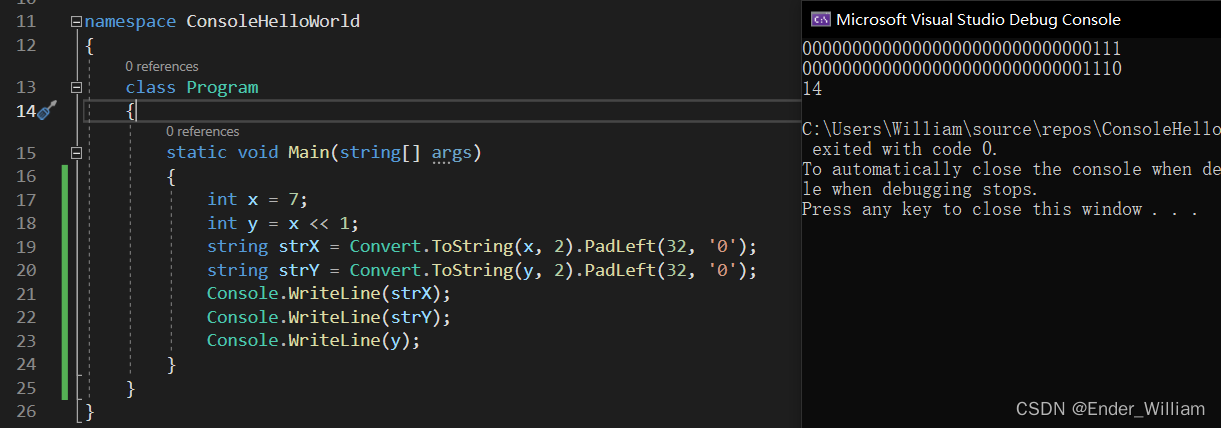Click the 'args' parameter in Main
The width and height of the screenshot is (1221, 428).
pyautogui.click(x=451, y=153)
